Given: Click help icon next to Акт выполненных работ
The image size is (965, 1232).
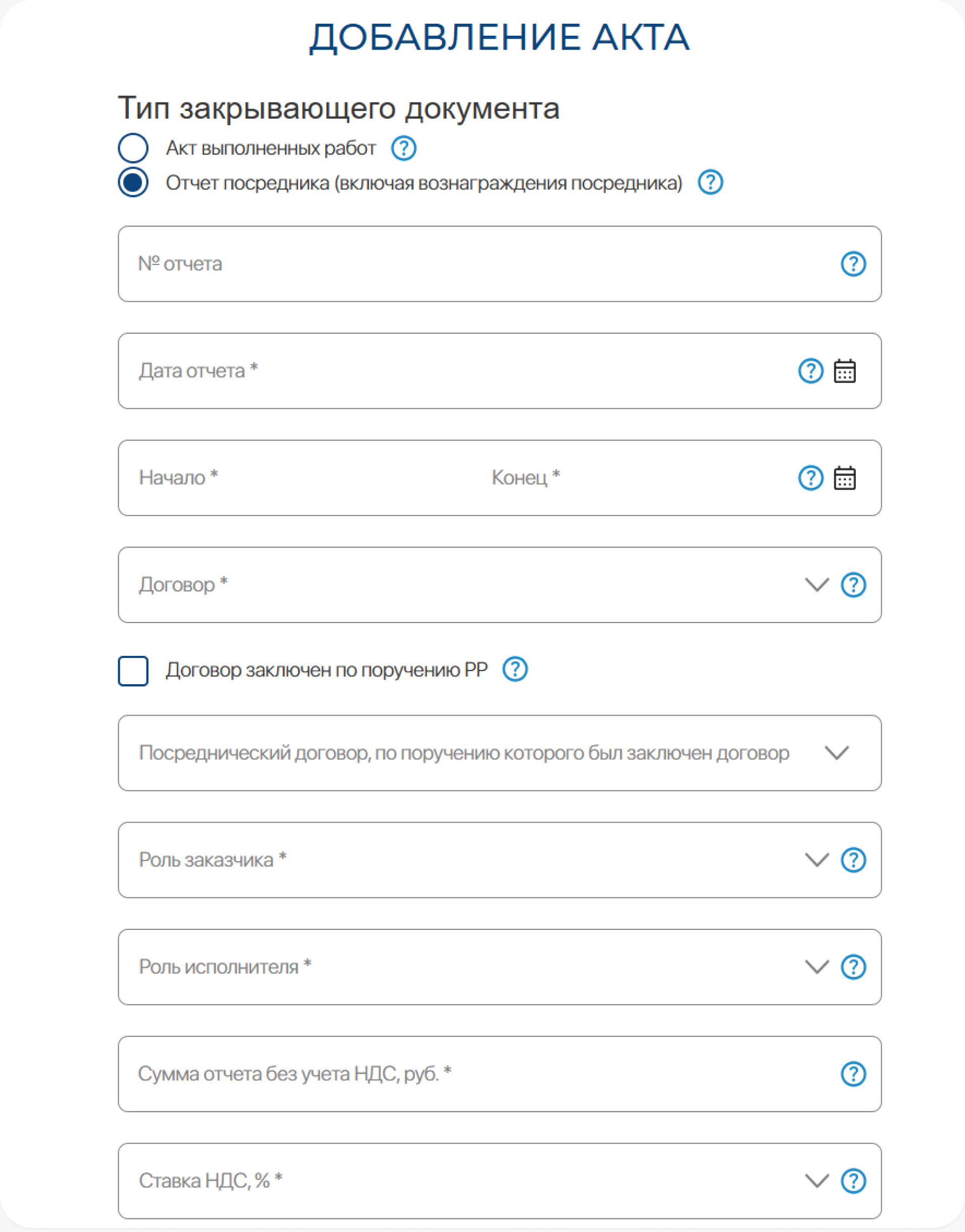Looking at the screenshot, I should 403,148.
